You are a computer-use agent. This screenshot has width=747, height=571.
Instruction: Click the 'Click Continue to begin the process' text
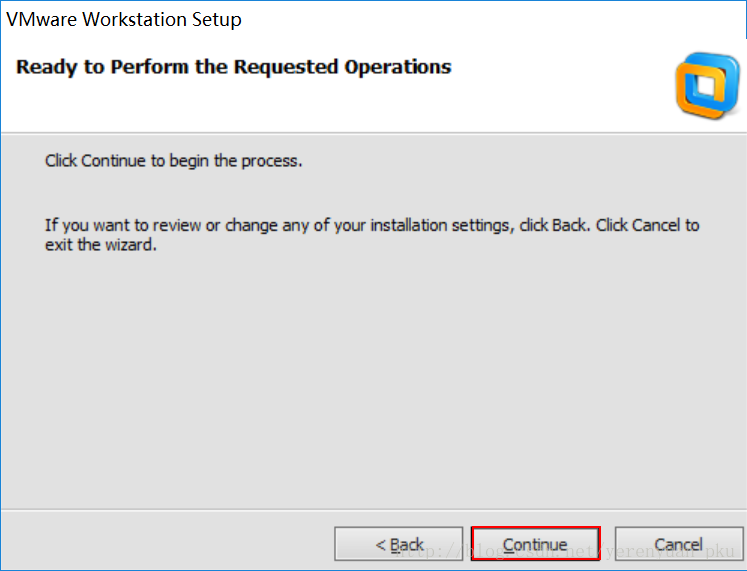point(173,160)
